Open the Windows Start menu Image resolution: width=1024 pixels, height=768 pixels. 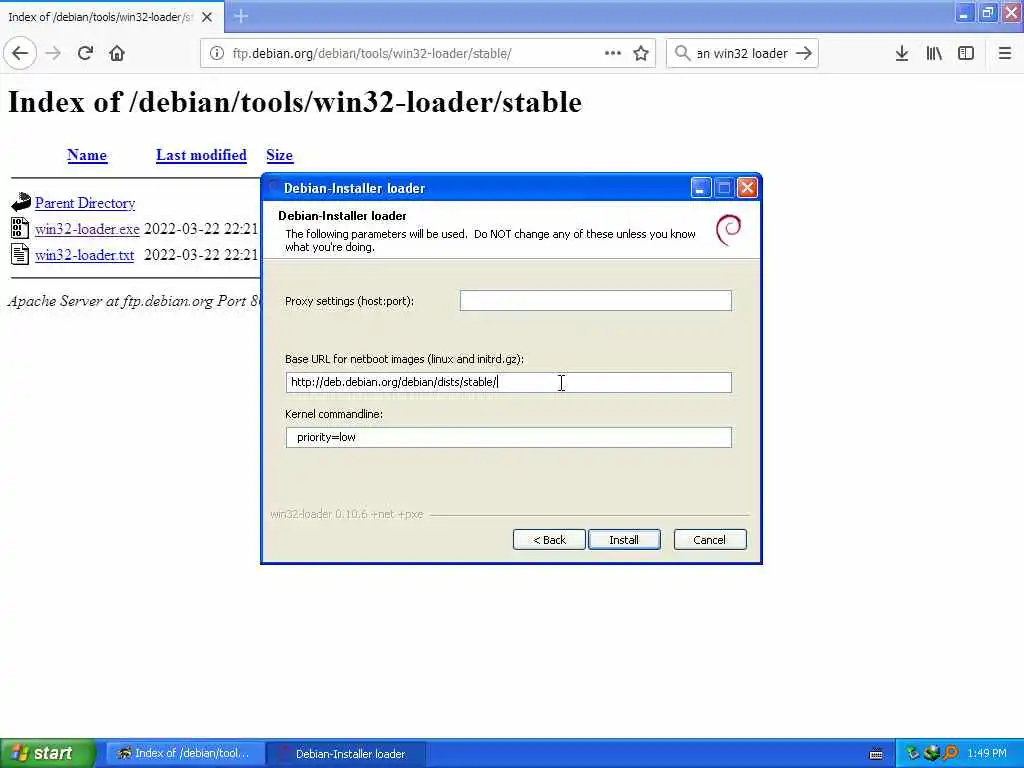pos(48,753)
